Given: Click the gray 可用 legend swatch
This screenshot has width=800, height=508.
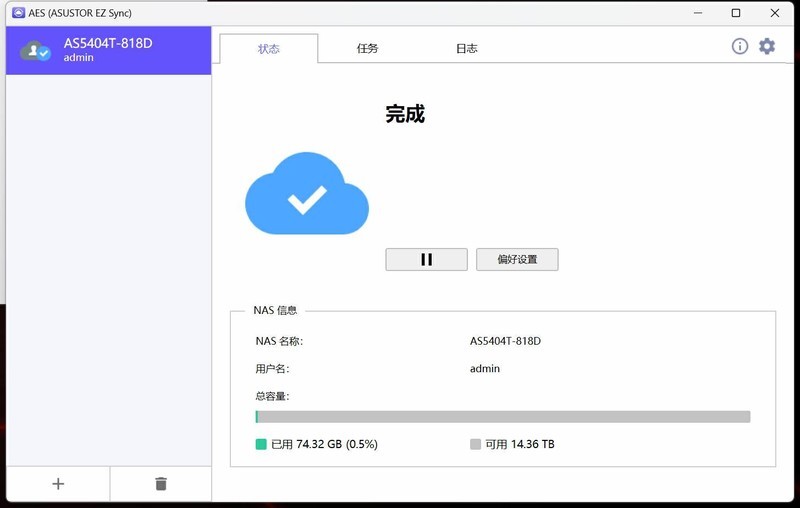Looking at the screenshot, I should pos(475,444).
